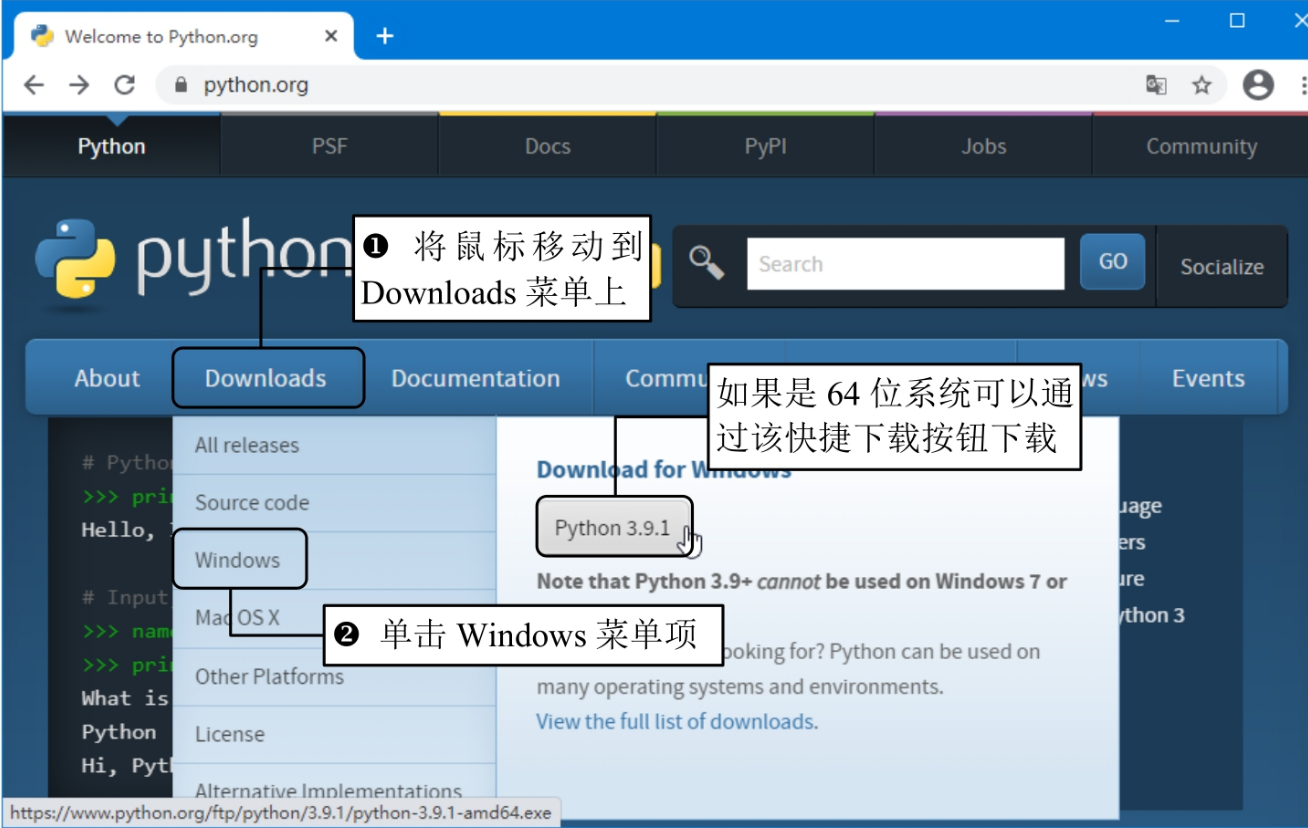
Task: Open View the full list of downloads
Action: click(677, 721)
